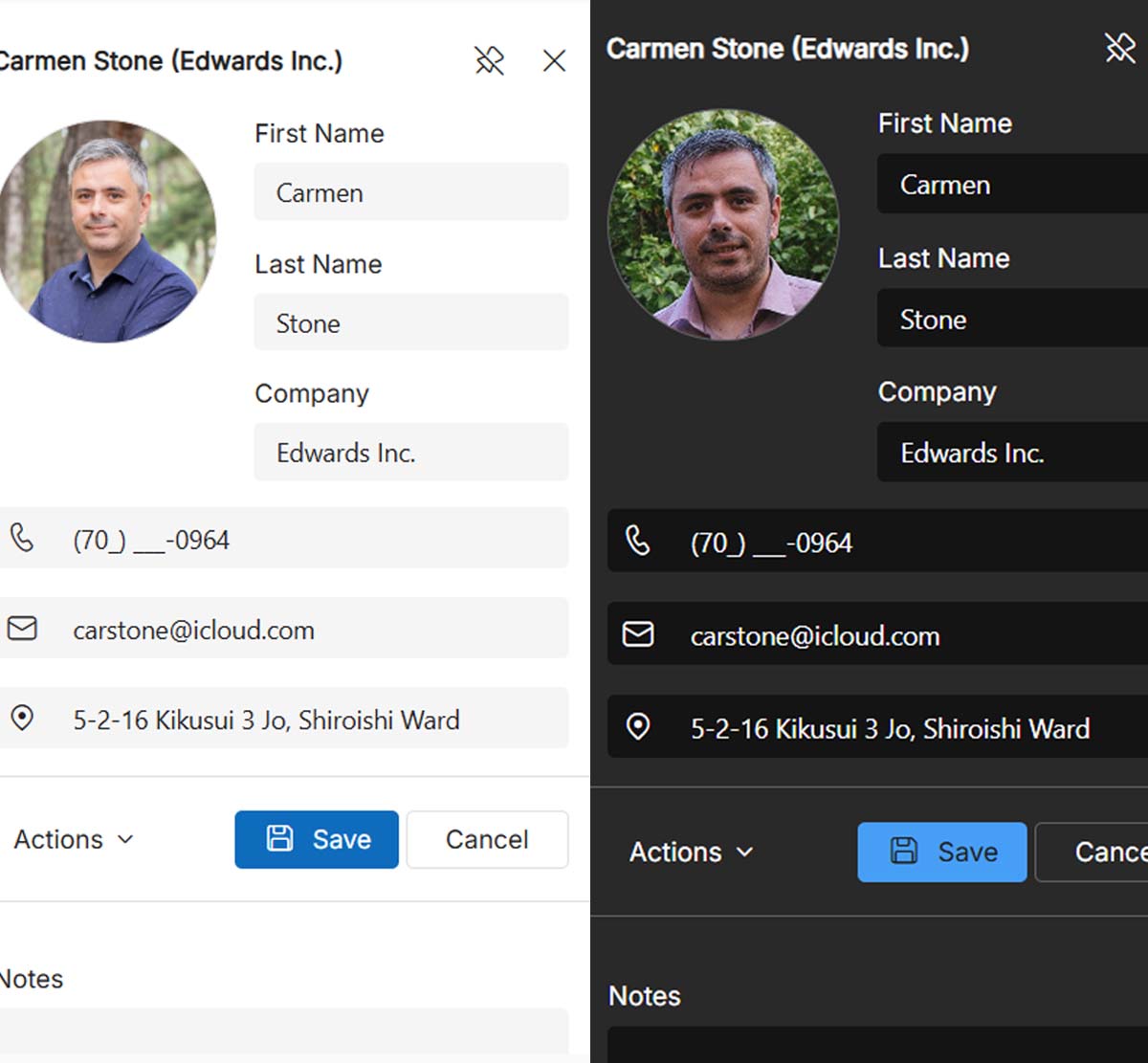Expand Actions in the dark theme panel
This screenshot has height=1063, width=1148.
point(689,852)
